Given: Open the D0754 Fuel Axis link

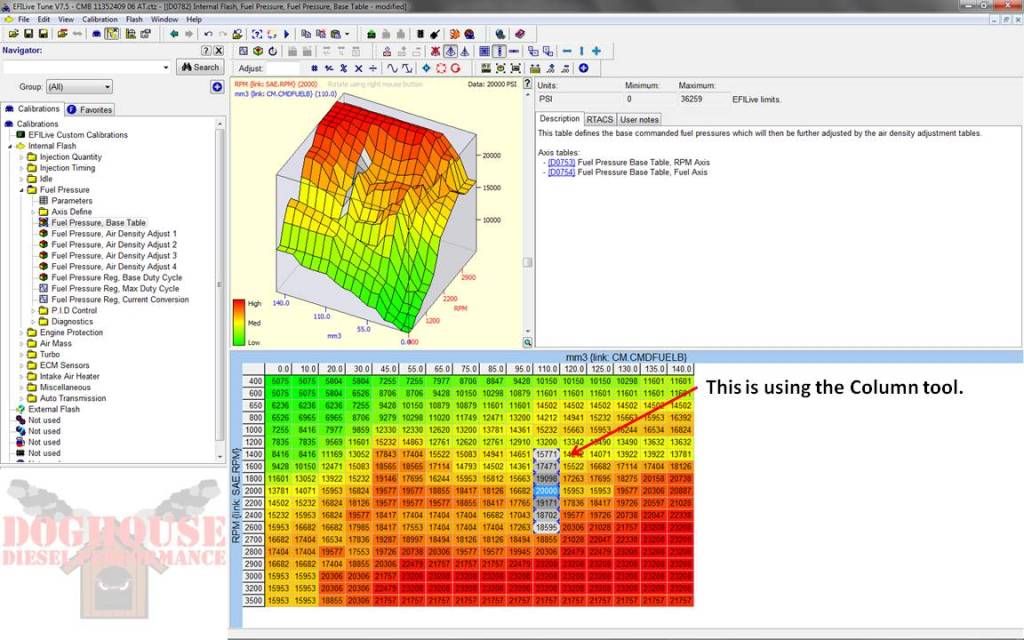Looking at the screenshot, I should coord(561,172).
